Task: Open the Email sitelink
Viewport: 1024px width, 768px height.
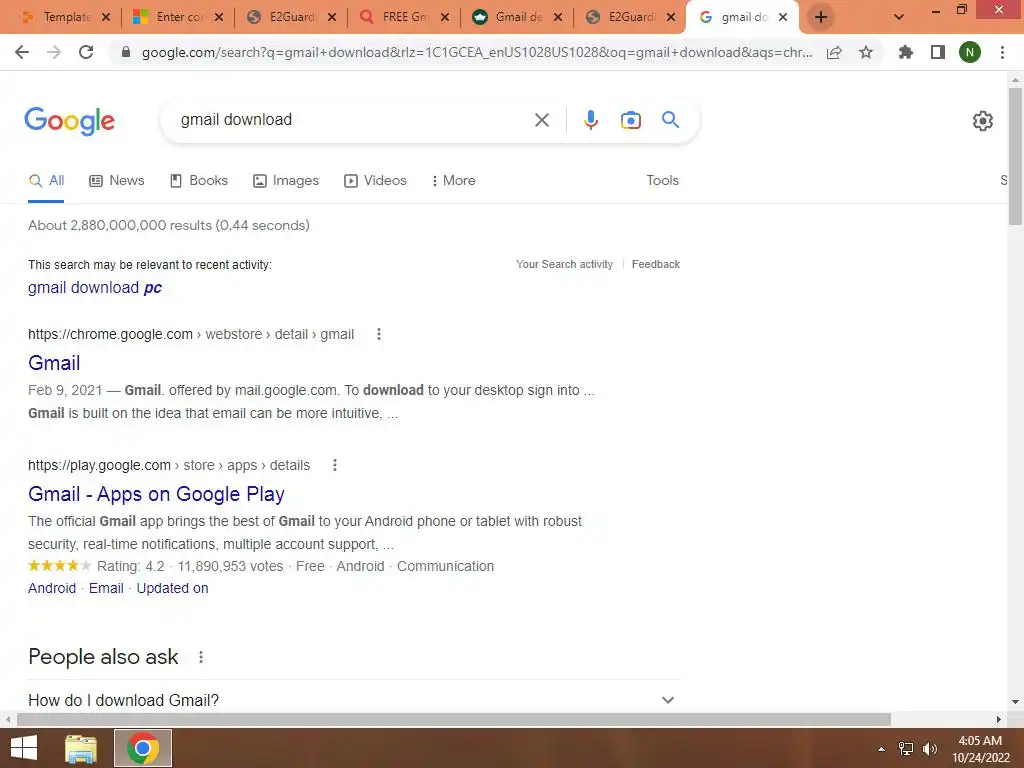Action: point(106,588)
